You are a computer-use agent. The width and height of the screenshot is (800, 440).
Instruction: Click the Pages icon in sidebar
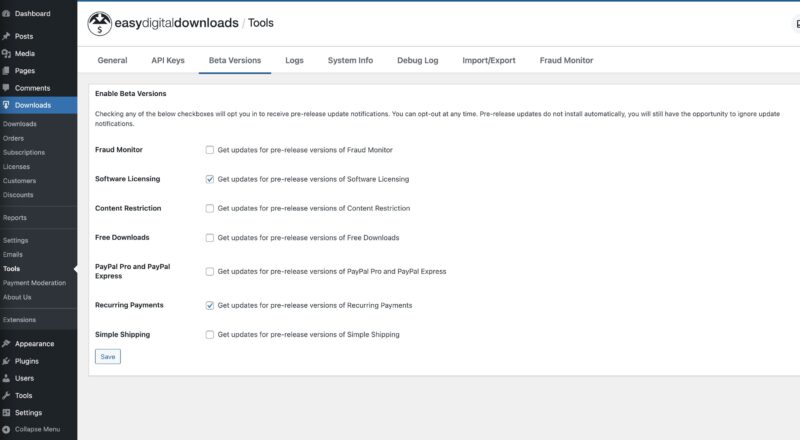click(6, 71)
